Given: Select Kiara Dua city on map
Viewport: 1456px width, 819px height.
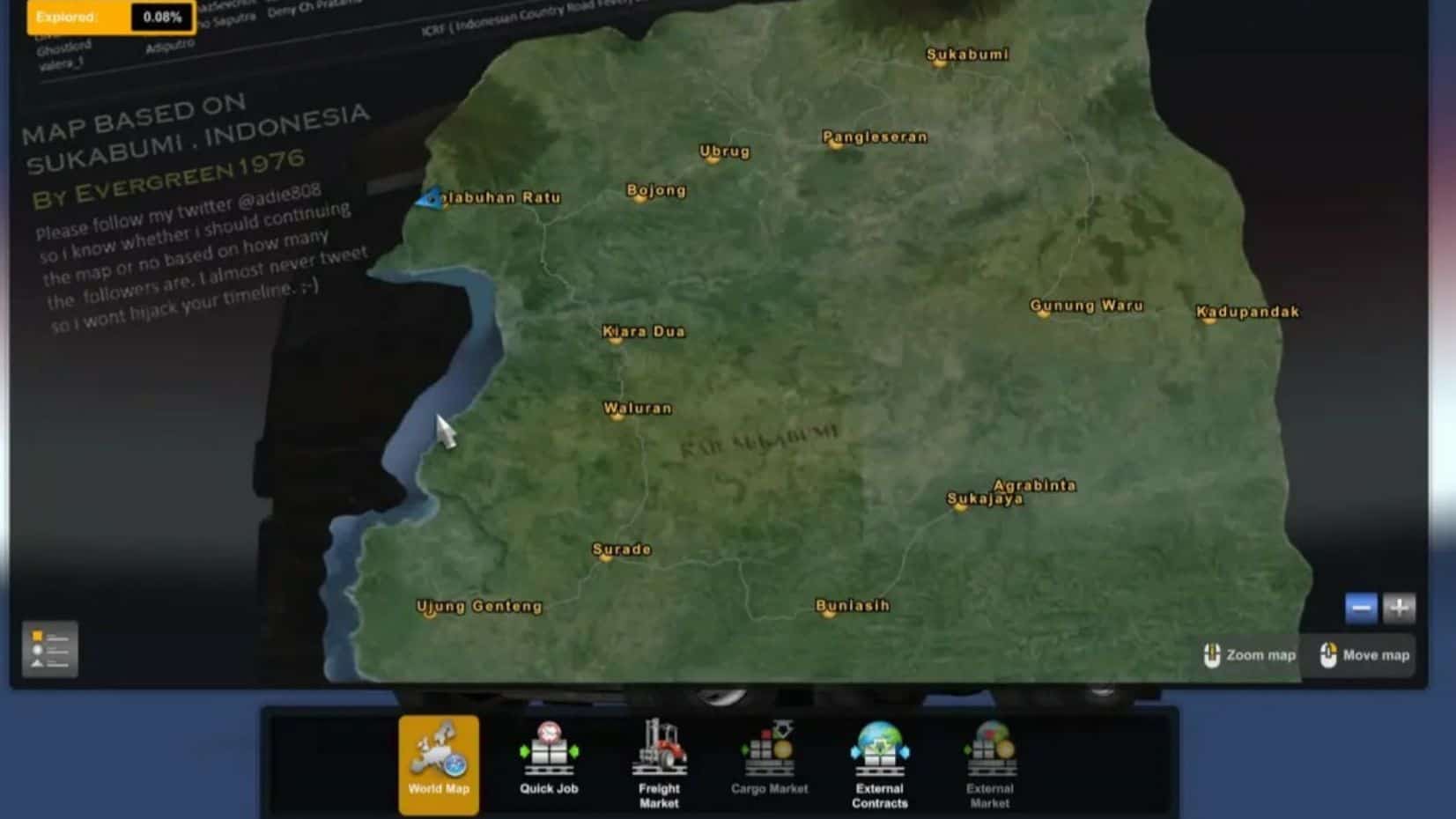Looking at the screenshot, I should pos(616,338).
